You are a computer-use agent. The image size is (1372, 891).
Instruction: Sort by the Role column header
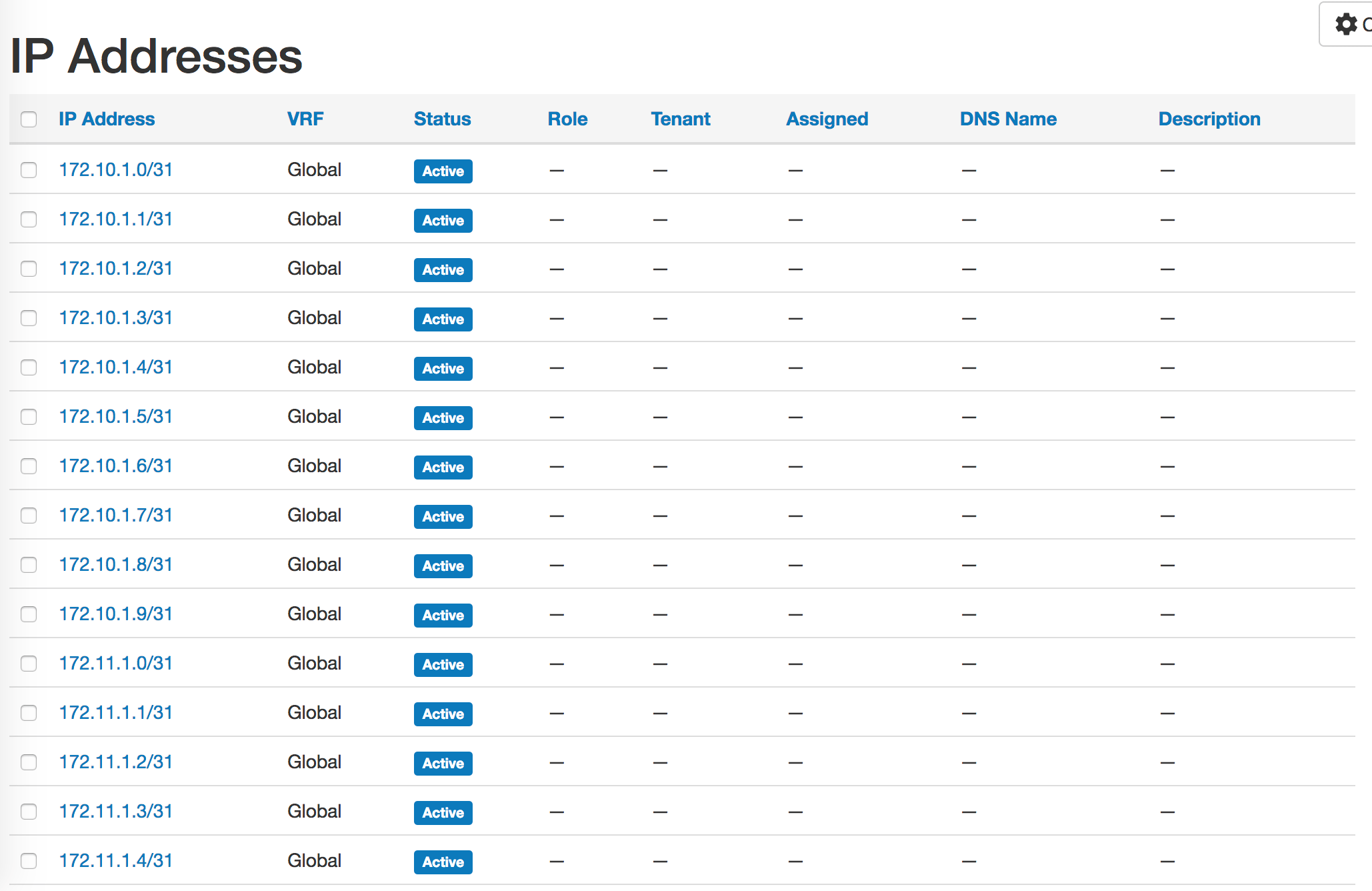pos(567,119)
